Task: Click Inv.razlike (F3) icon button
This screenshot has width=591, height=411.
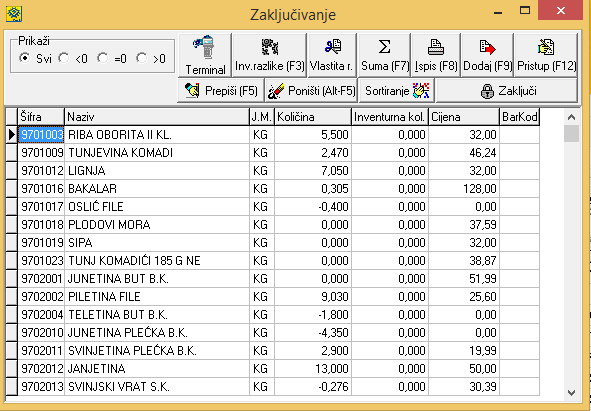Action: (x=269, y=55)
